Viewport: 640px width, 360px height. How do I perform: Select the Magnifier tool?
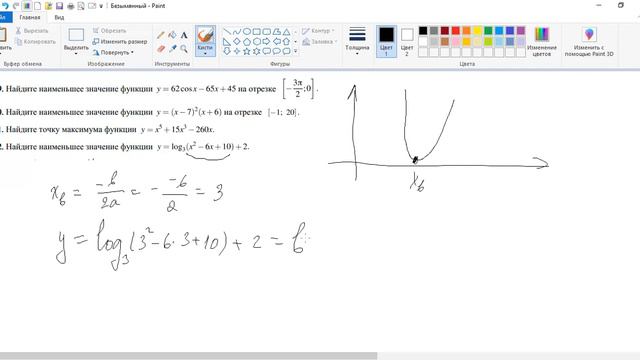pyautogui.click(x=184, y=49)
